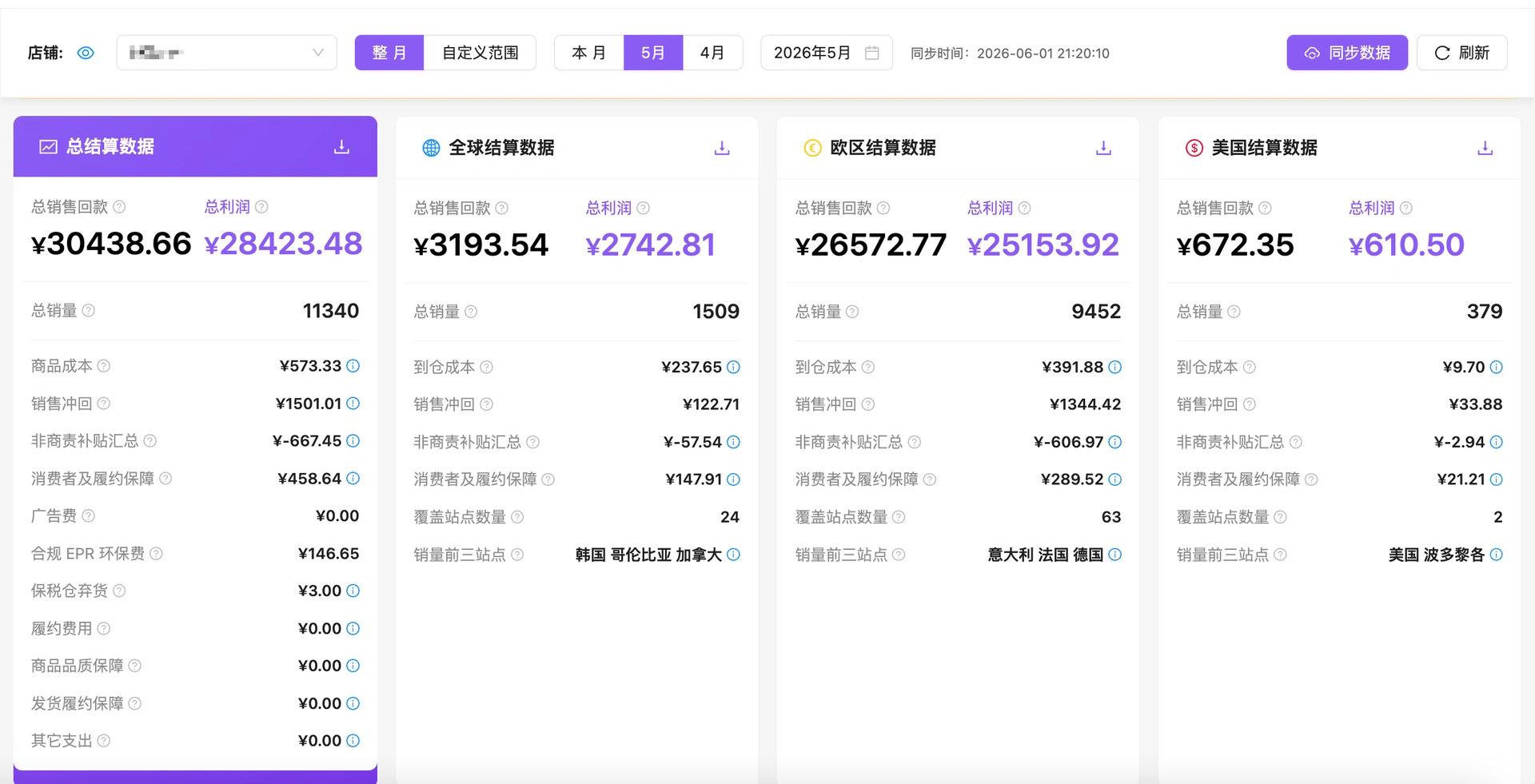The image size is (1535, 784).
Task: Show info for 美国 消费者保障 ¥21.21
Action: pos(1496,479)
